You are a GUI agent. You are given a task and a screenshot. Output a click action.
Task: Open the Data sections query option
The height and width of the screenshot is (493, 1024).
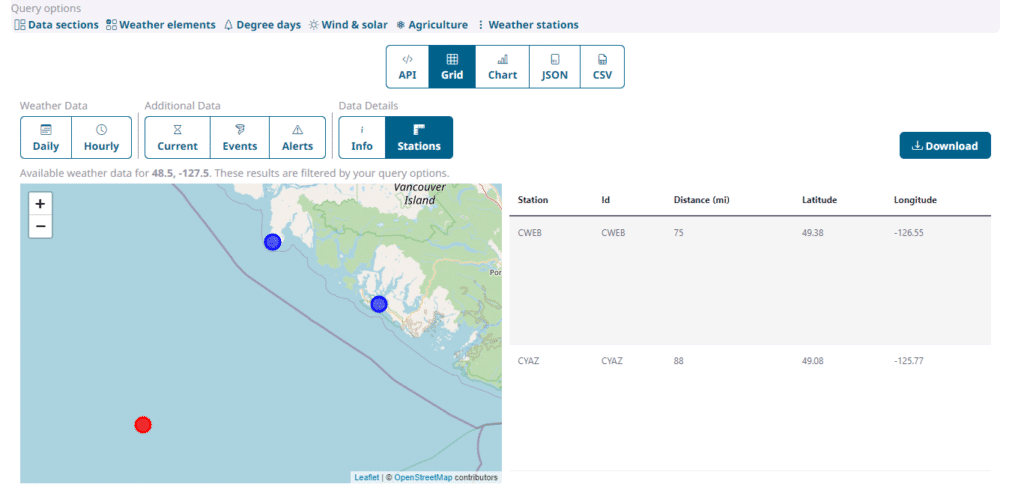tap(56, 25)
